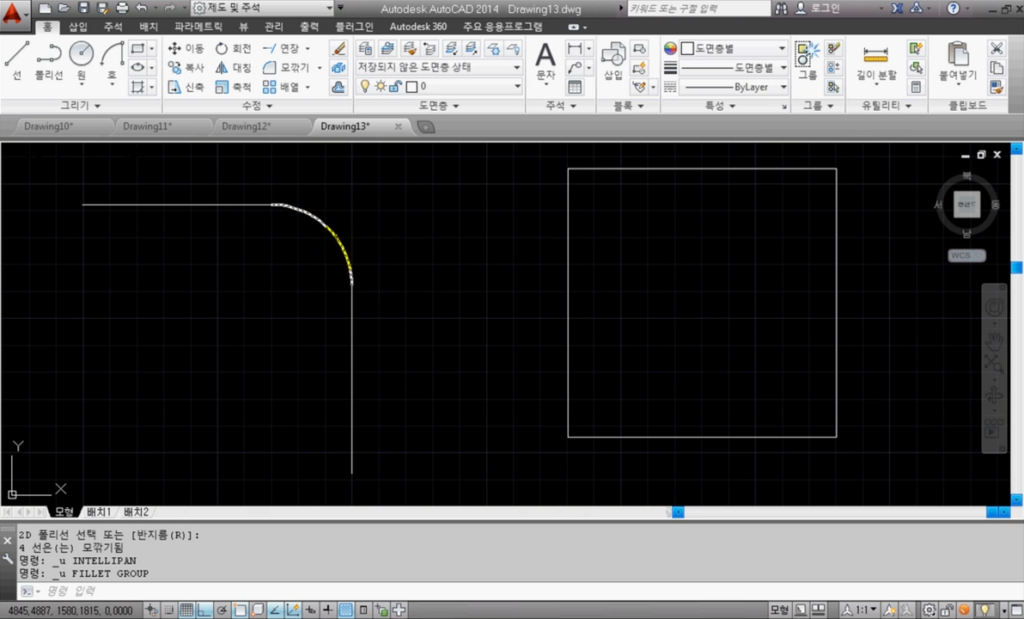
Task: Expand the 유틸리티 panel
Action: [x=886, y=105]
